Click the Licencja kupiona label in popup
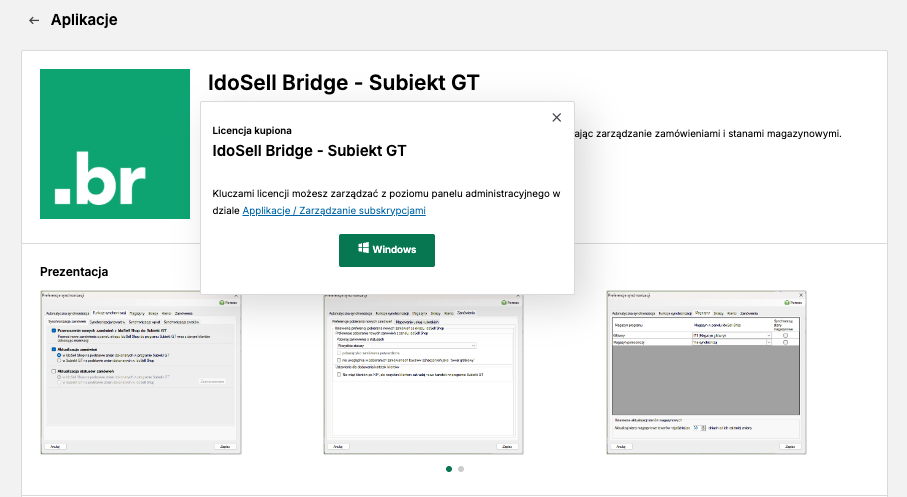This screenshot has height=497, width=907. click(252, 131)
